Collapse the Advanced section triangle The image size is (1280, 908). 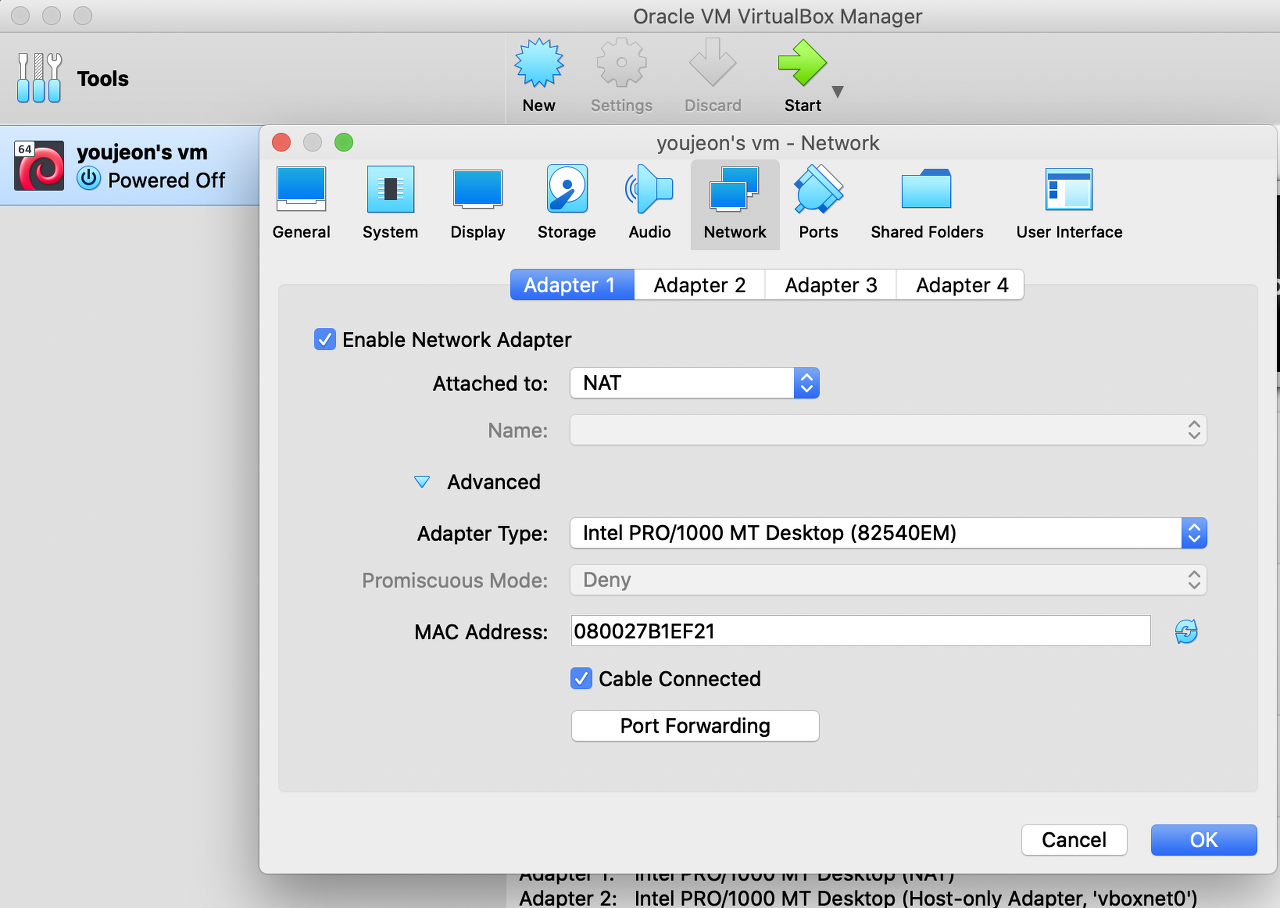(x=422, y=482)
